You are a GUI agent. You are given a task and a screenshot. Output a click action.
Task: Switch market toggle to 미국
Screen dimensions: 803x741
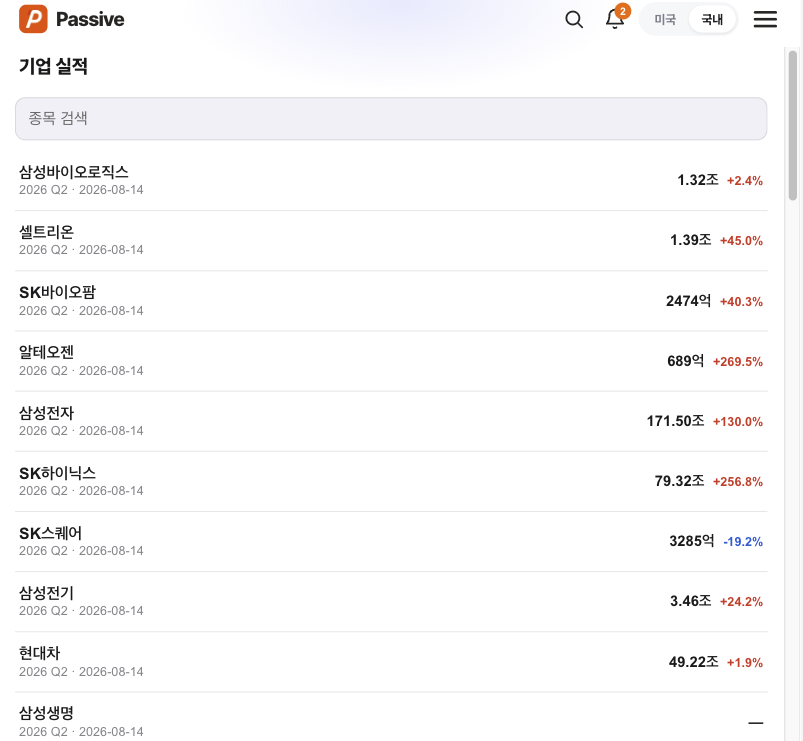click(665, 19)
